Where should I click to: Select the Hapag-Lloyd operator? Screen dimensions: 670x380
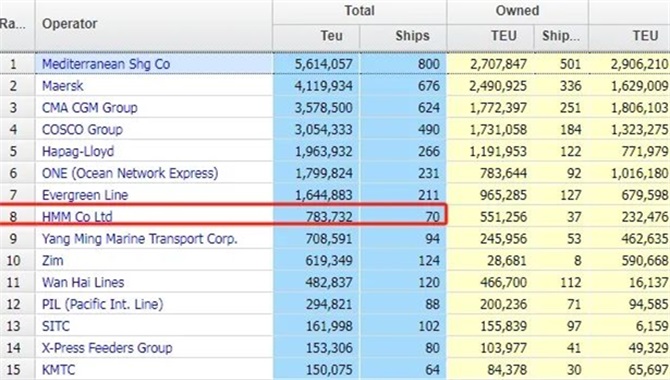(78, 151)
